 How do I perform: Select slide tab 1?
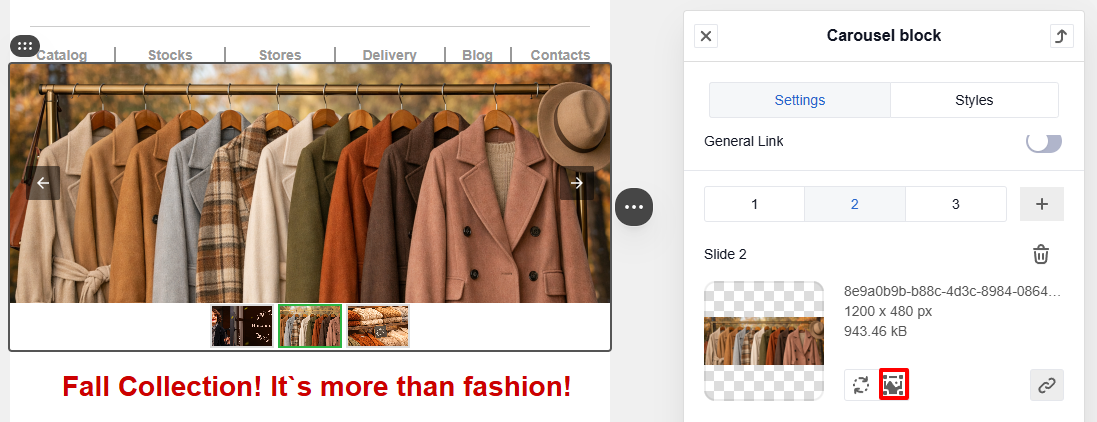coord(754,204)
